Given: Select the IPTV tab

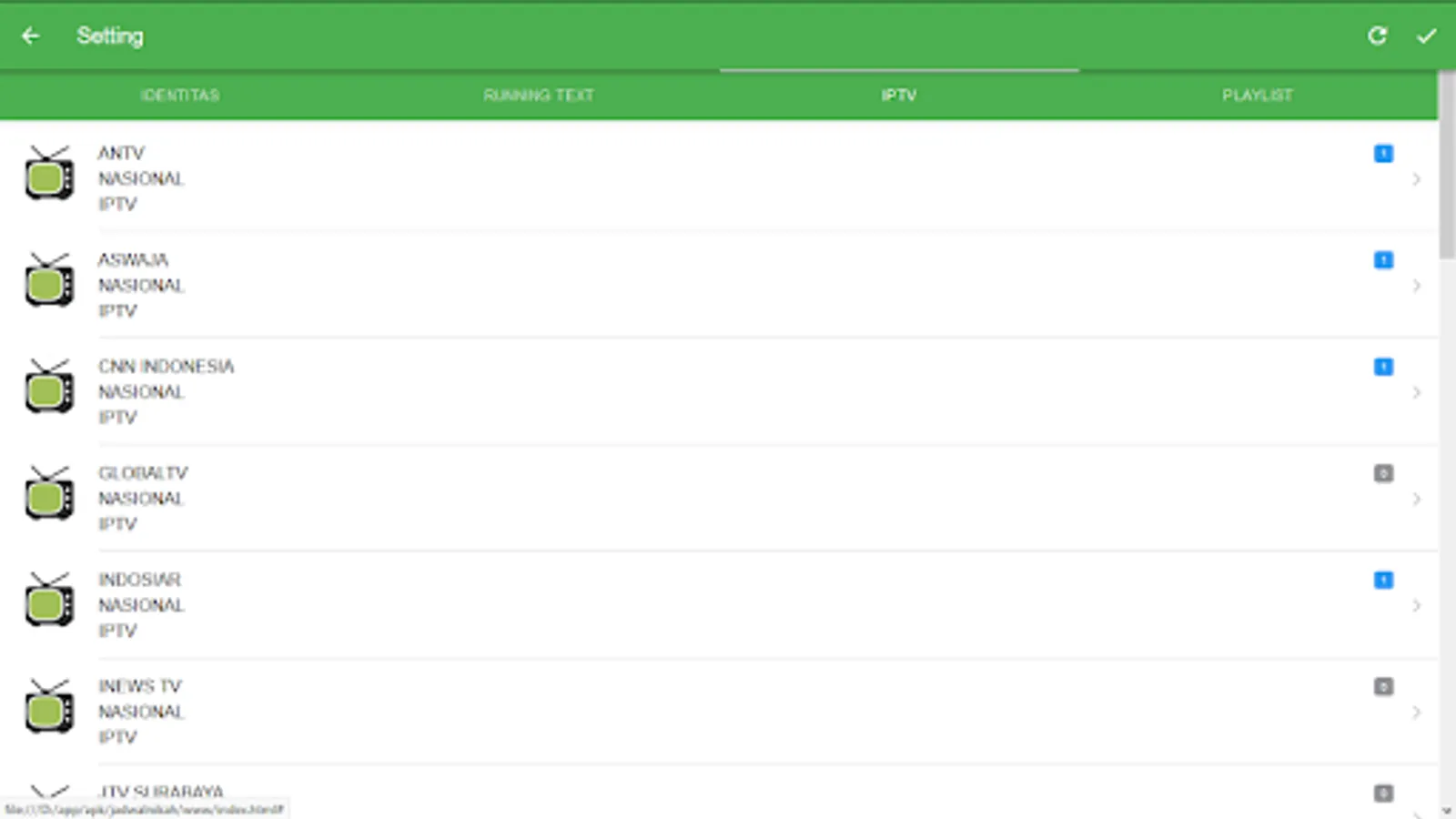Looking at the screenshot, I should click(899, 95).
